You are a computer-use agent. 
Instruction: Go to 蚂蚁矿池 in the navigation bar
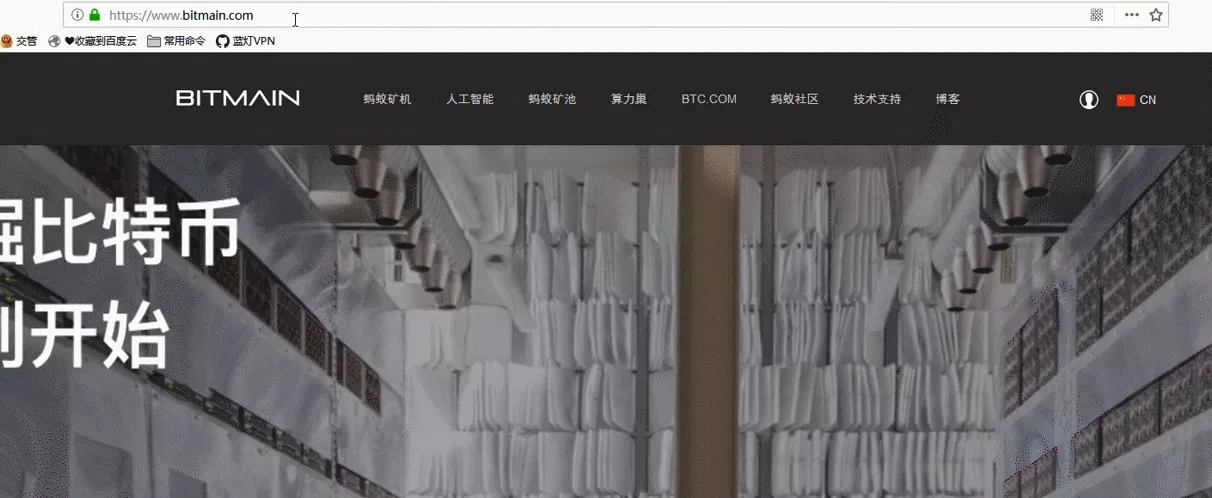click(552, 99)
